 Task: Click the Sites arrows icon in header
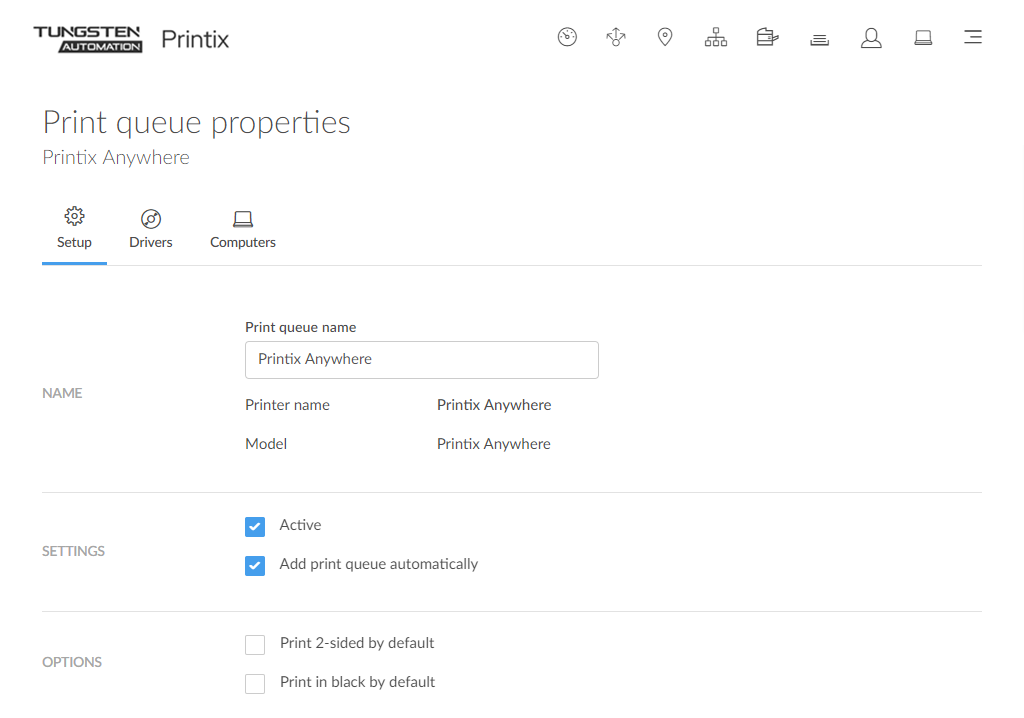pyautogui.click(x=616, y=38)
